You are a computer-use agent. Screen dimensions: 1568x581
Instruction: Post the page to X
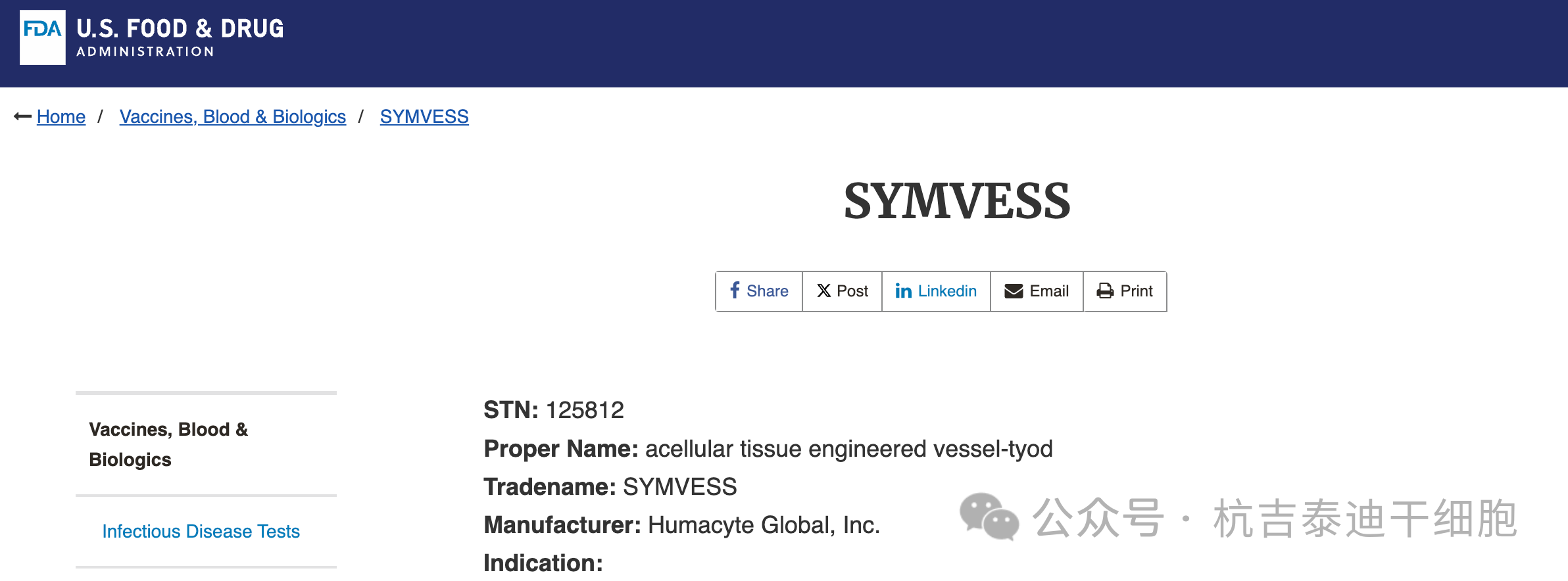(x=843, y=291)
